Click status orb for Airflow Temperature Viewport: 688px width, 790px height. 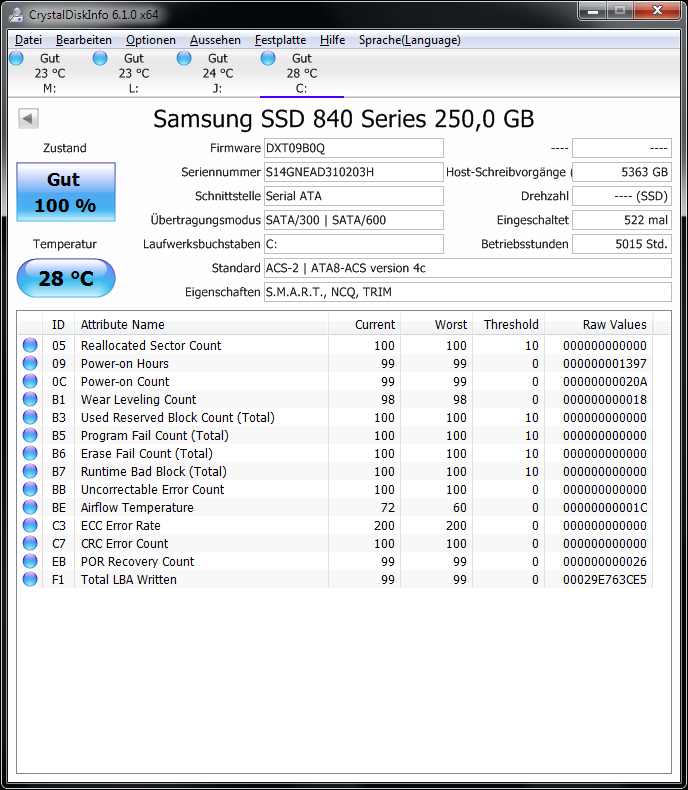click(30, 507)
